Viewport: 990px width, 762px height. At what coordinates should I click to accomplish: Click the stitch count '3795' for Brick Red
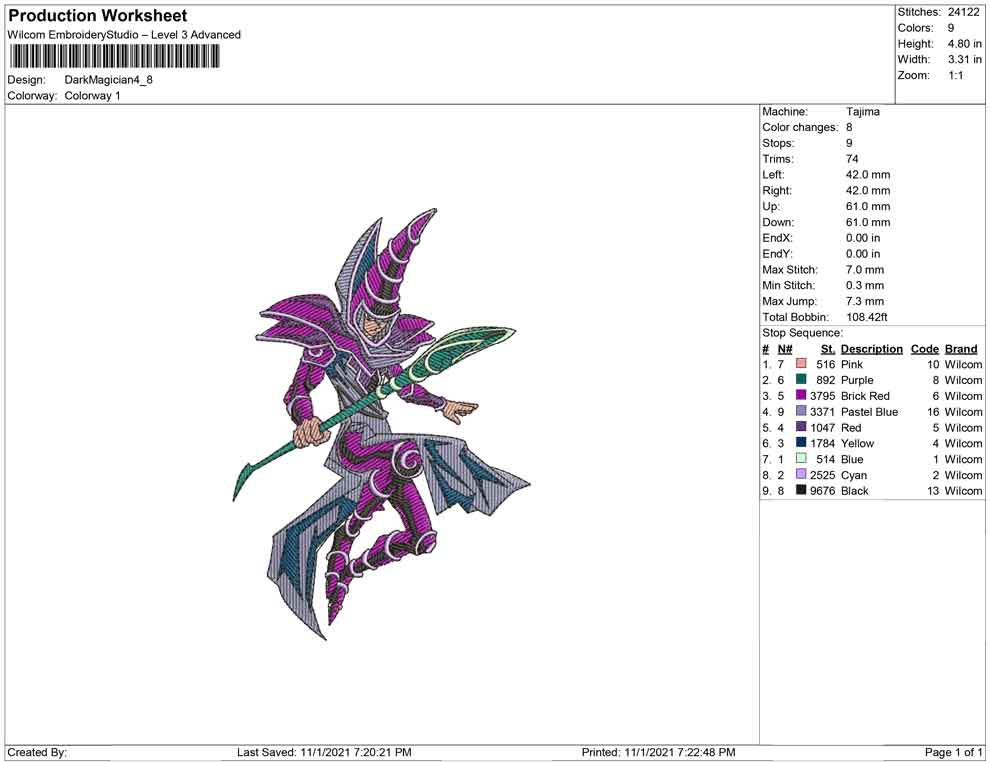click(823, 396)
